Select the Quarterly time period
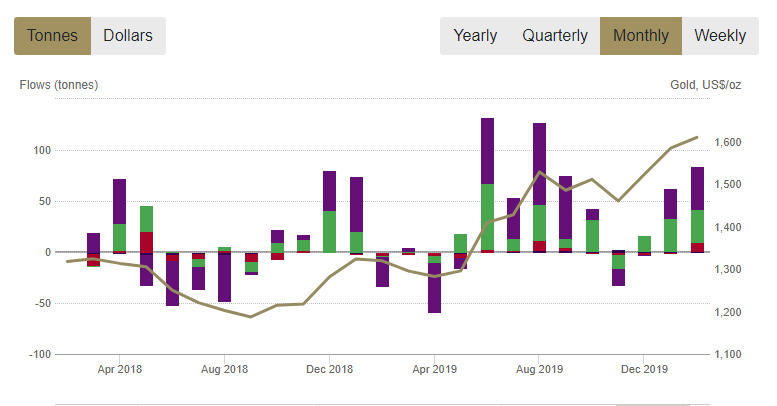 (554, 36)
